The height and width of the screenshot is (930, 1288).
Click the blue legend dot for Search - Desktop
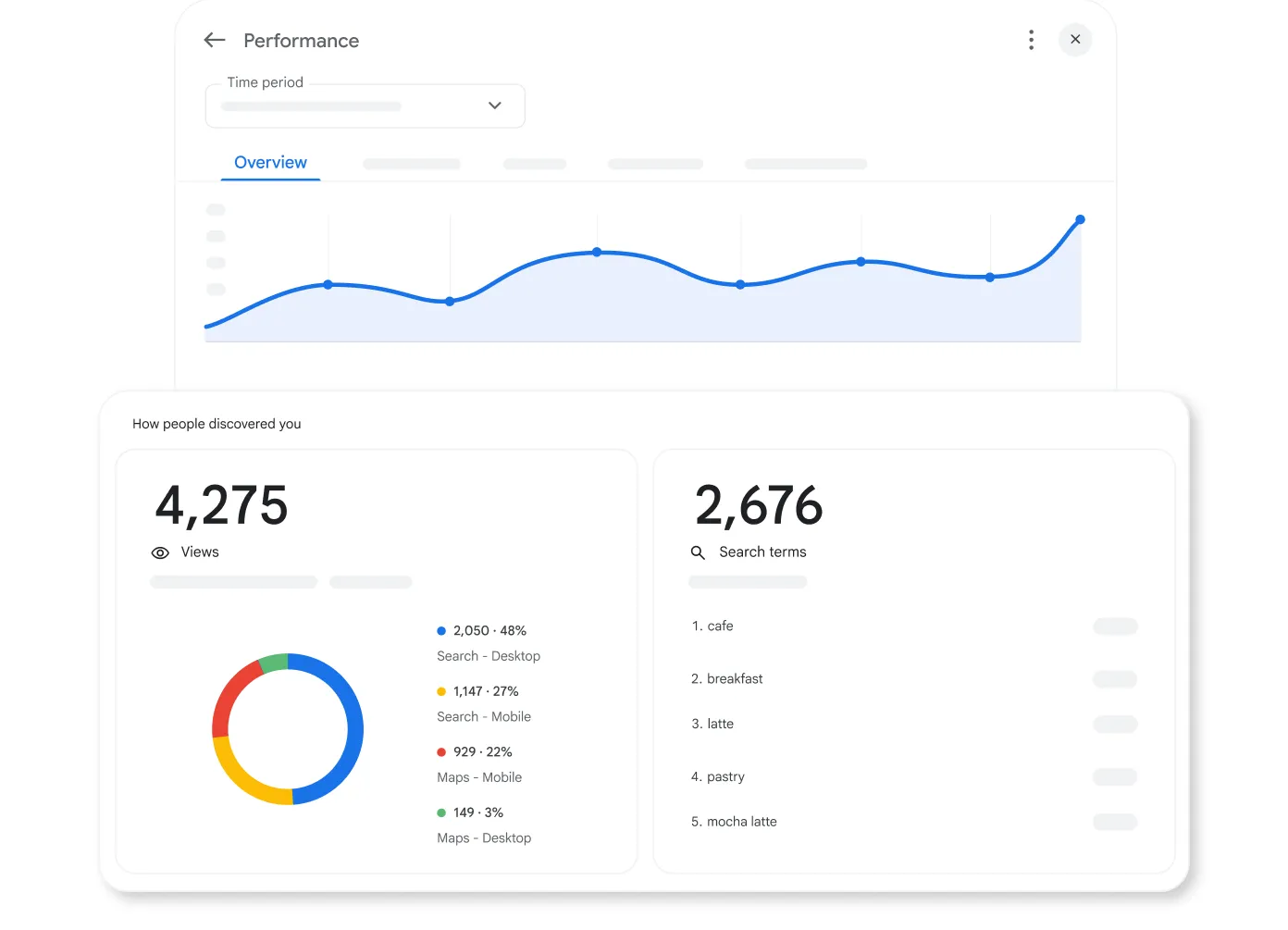[x=440, y=630]
